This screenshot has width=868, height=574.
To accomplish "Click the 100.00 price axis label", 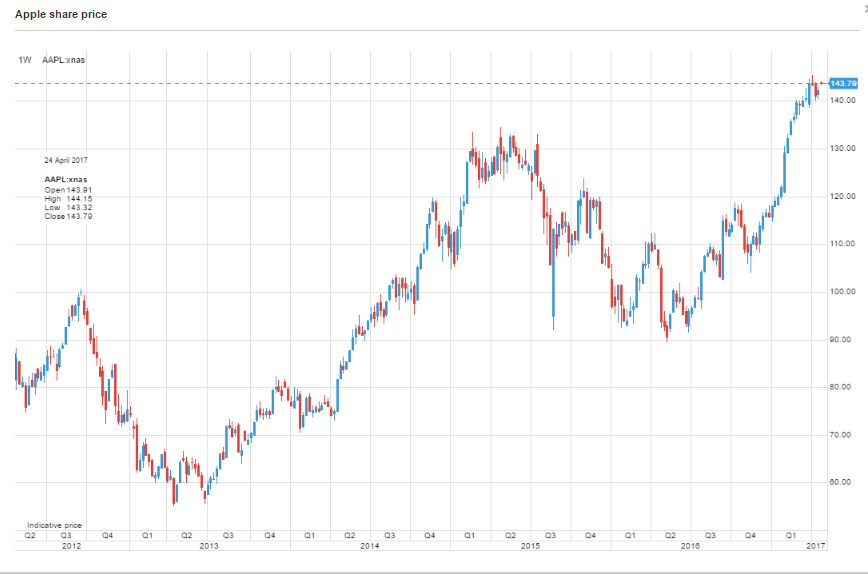I will pyautogui.click(x=843, y=292).
